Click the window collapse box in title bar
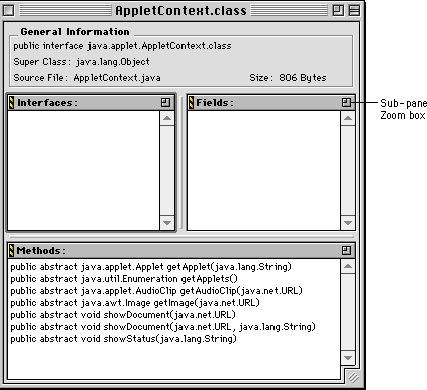The height and width of the screenshot is (390, 427). 354,11
